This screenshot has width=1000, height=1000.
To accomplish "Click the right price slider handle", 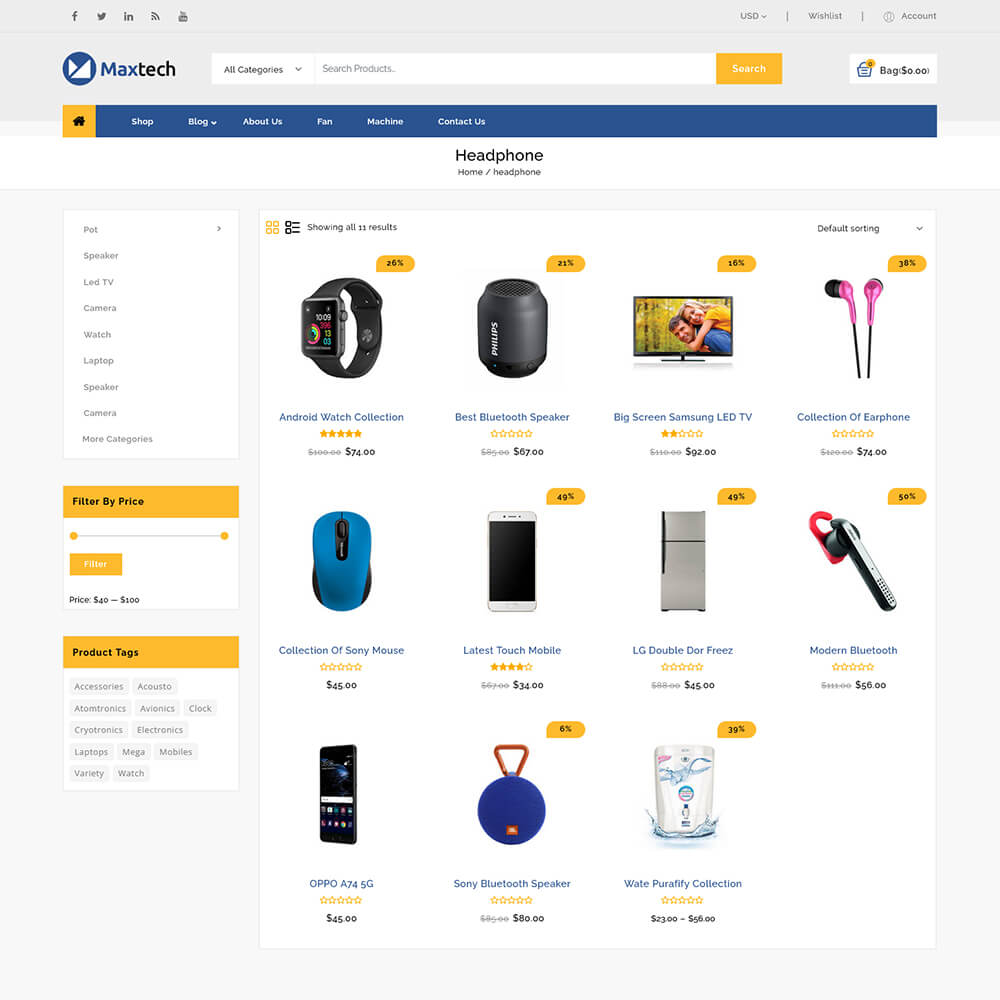I will (224, 536).
